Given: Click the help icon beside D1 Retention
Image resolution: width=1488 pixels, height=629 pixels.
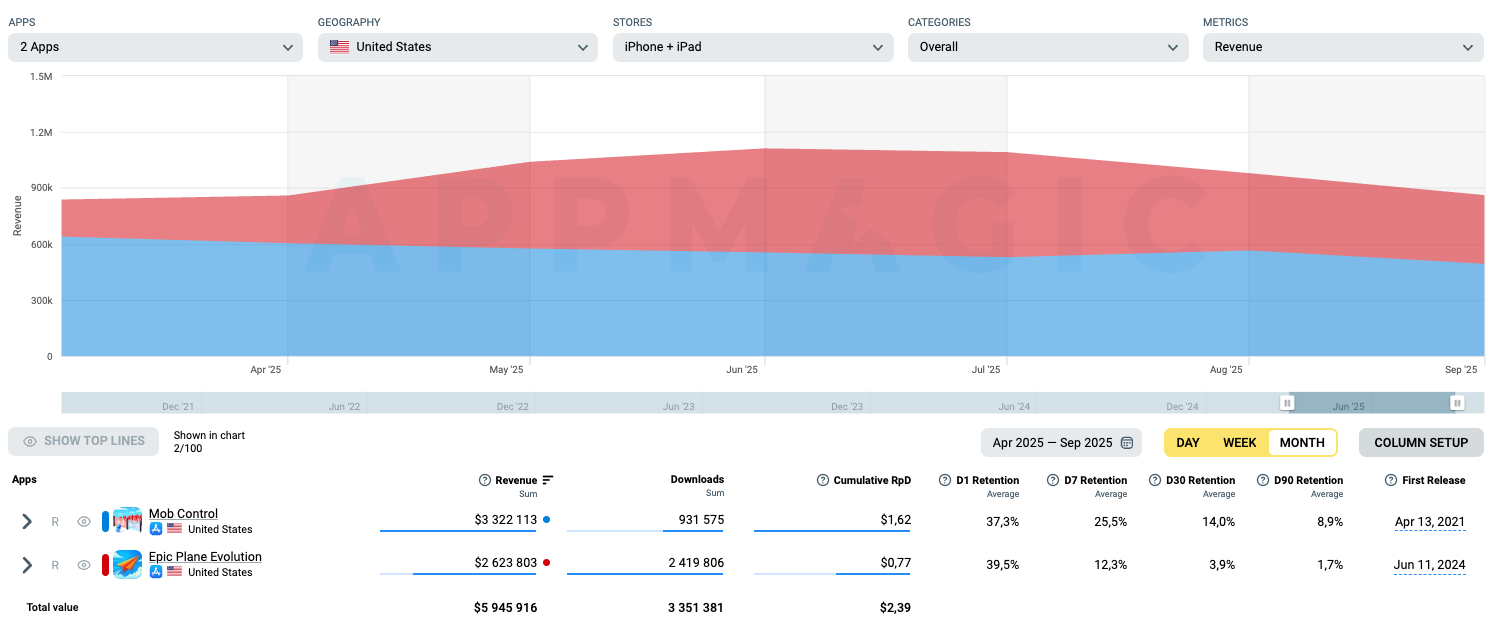Looking at the screenshot, I should pos(945,480).
